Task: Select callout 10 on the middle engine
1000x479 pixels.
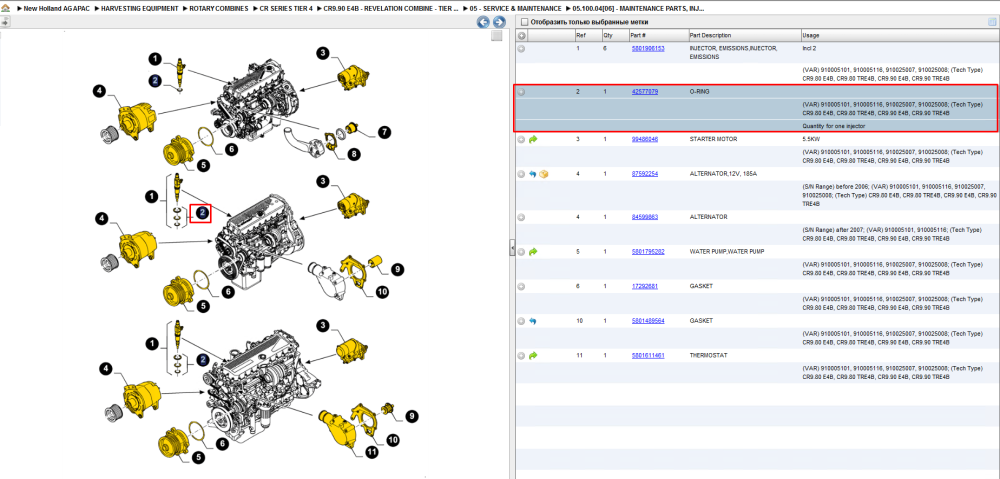Action: (x=382, y=291)
